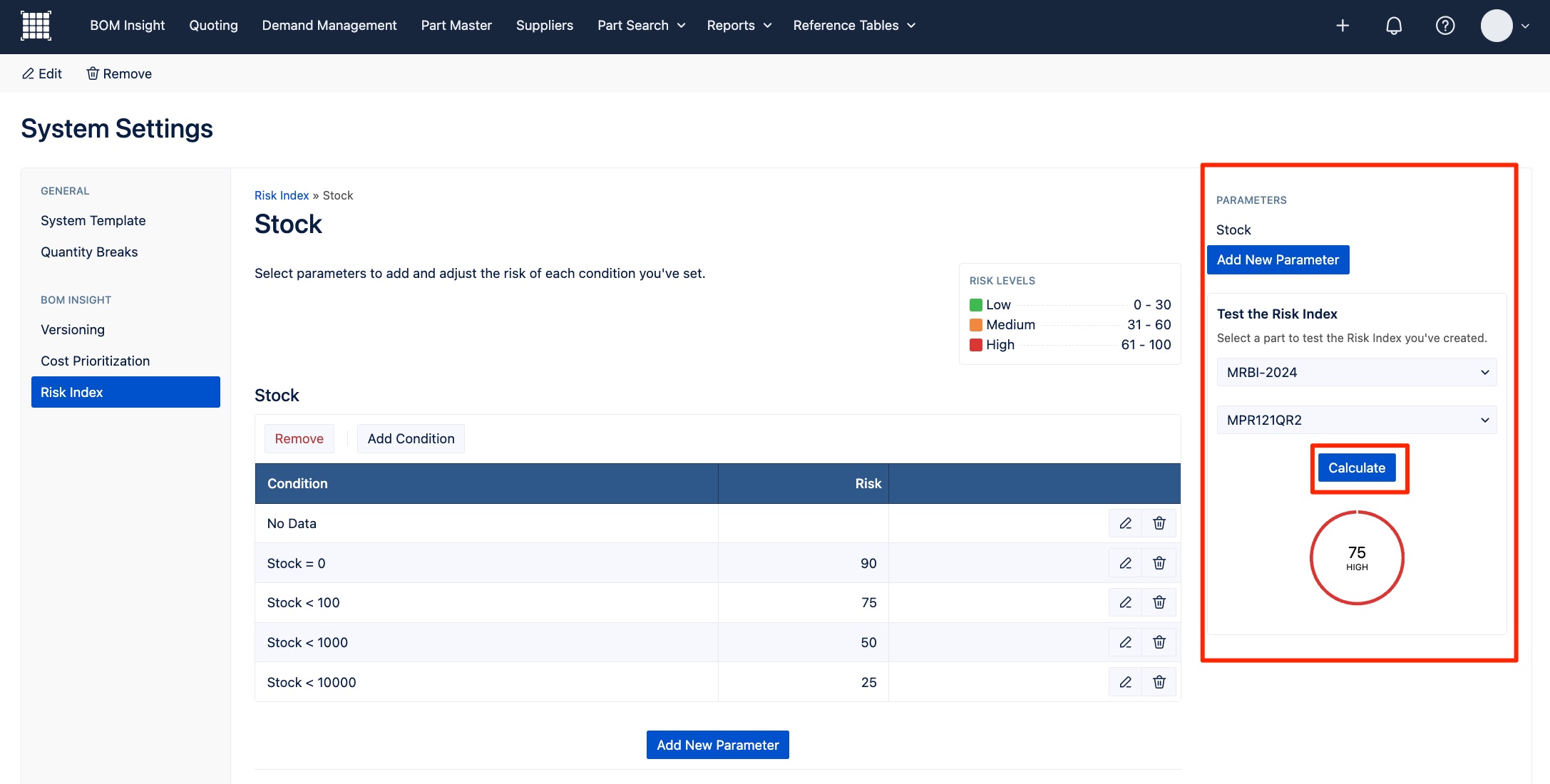Click trash icon for Stock < 100 row
Screen dimensions: 1550x784
click(1159, 602)
